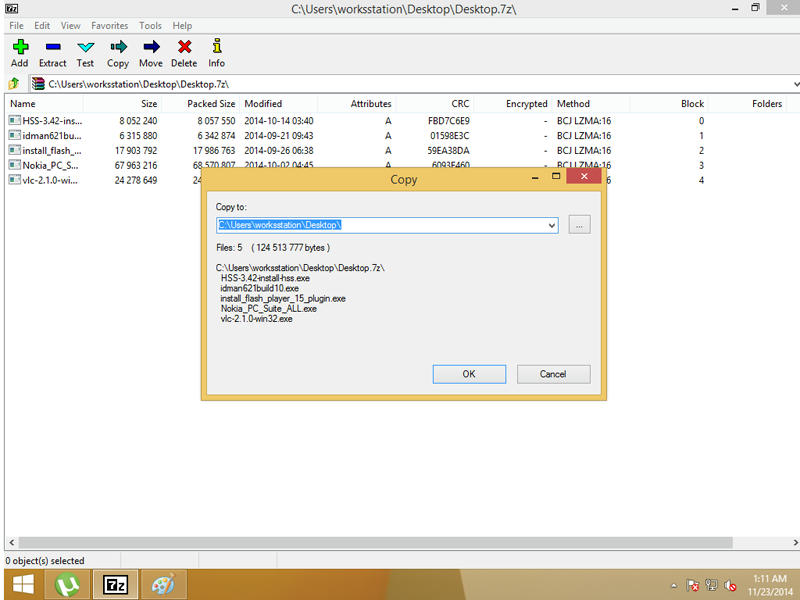Screen dimensions: 800x600
Task: Confirm the copy with OK
Action: click(x=469, y=374)
